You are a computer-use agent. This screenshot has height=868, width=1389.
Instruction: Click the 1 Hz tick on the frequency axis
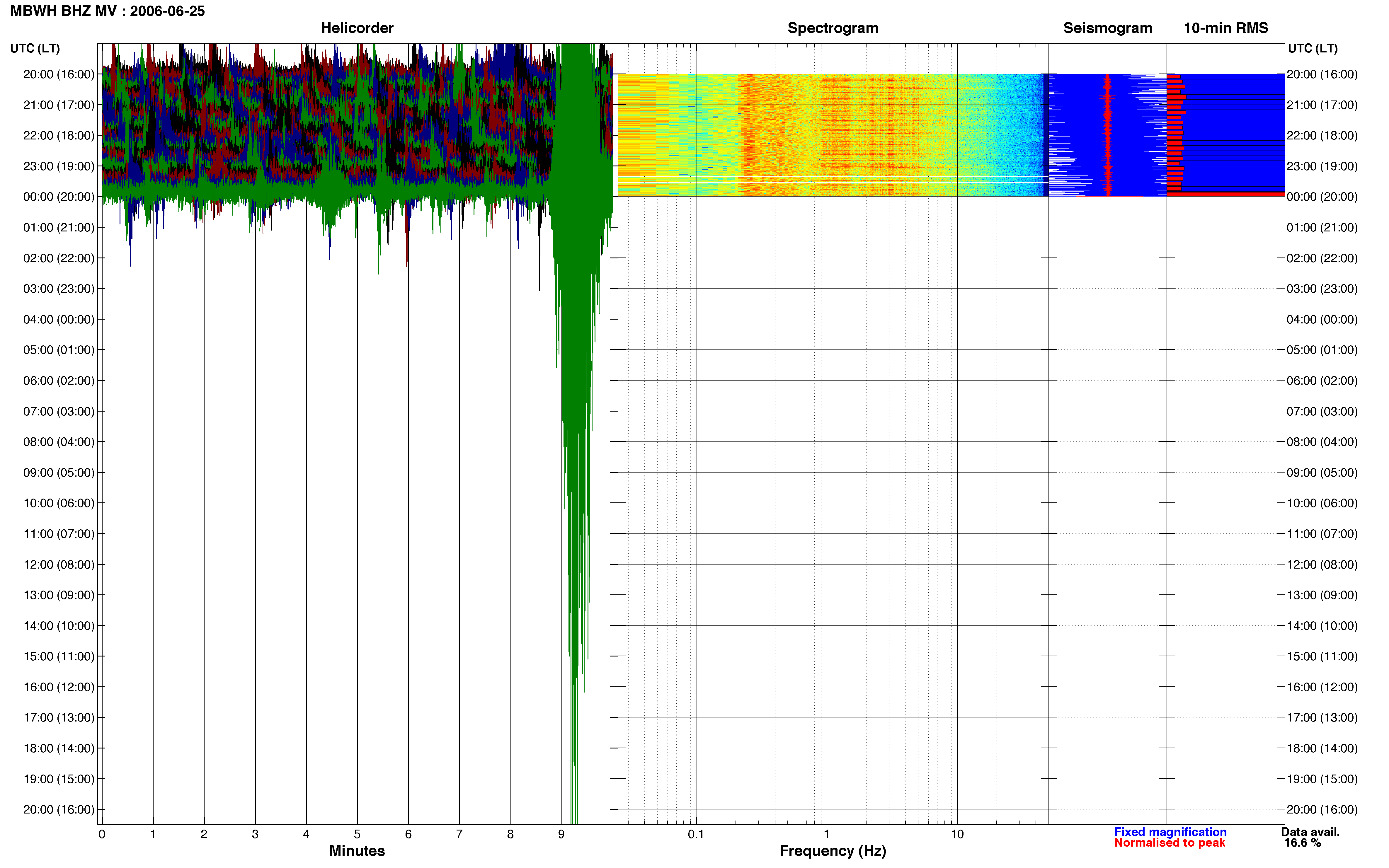pyautogui.click(x=827, y=834)
